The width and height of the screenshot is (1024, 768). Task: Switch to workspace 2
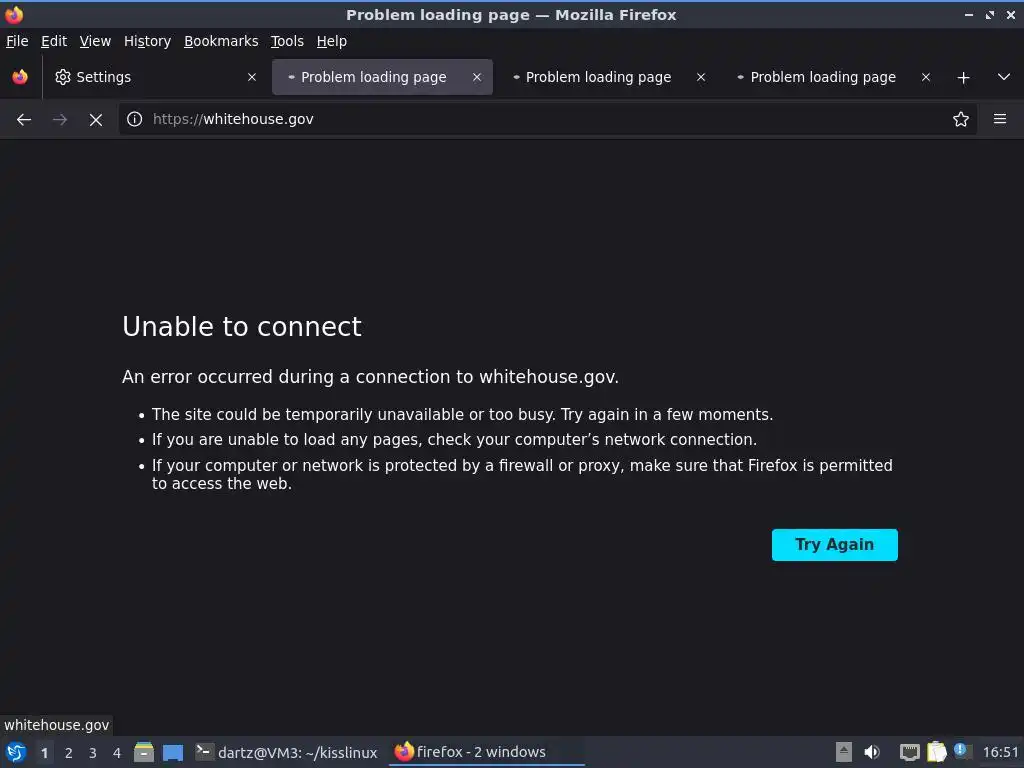tap(69, 753)
